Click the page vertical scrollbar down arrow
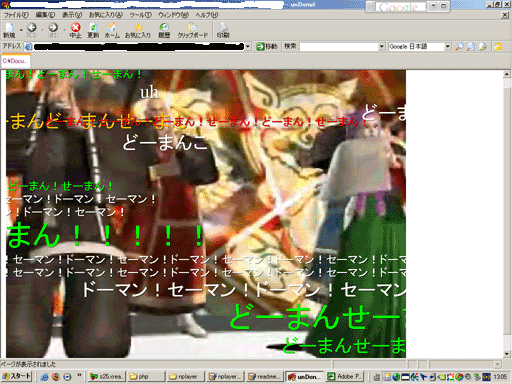The width and height of the screenshot is (512, 384). [507, 354]
